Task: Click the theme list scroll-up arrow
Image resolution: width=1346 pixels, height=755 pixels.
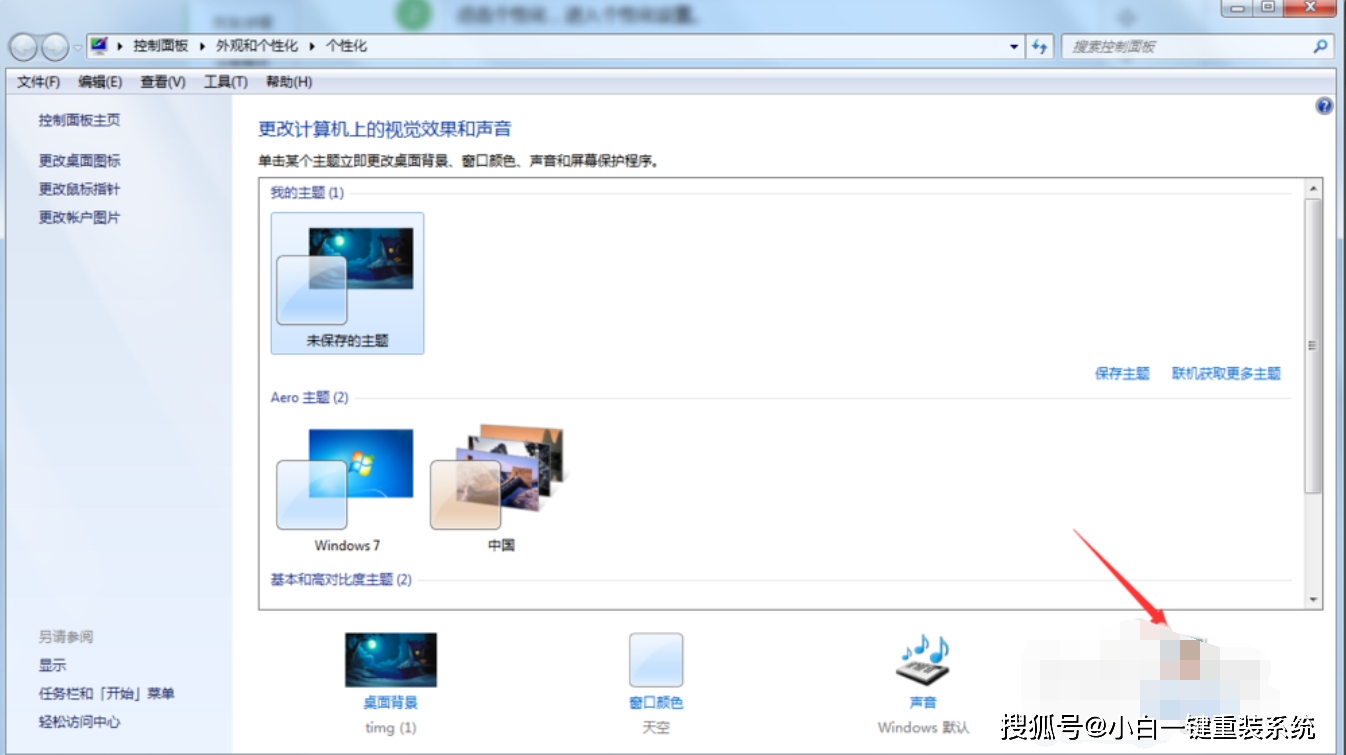Action: (x=1313, y=188)
